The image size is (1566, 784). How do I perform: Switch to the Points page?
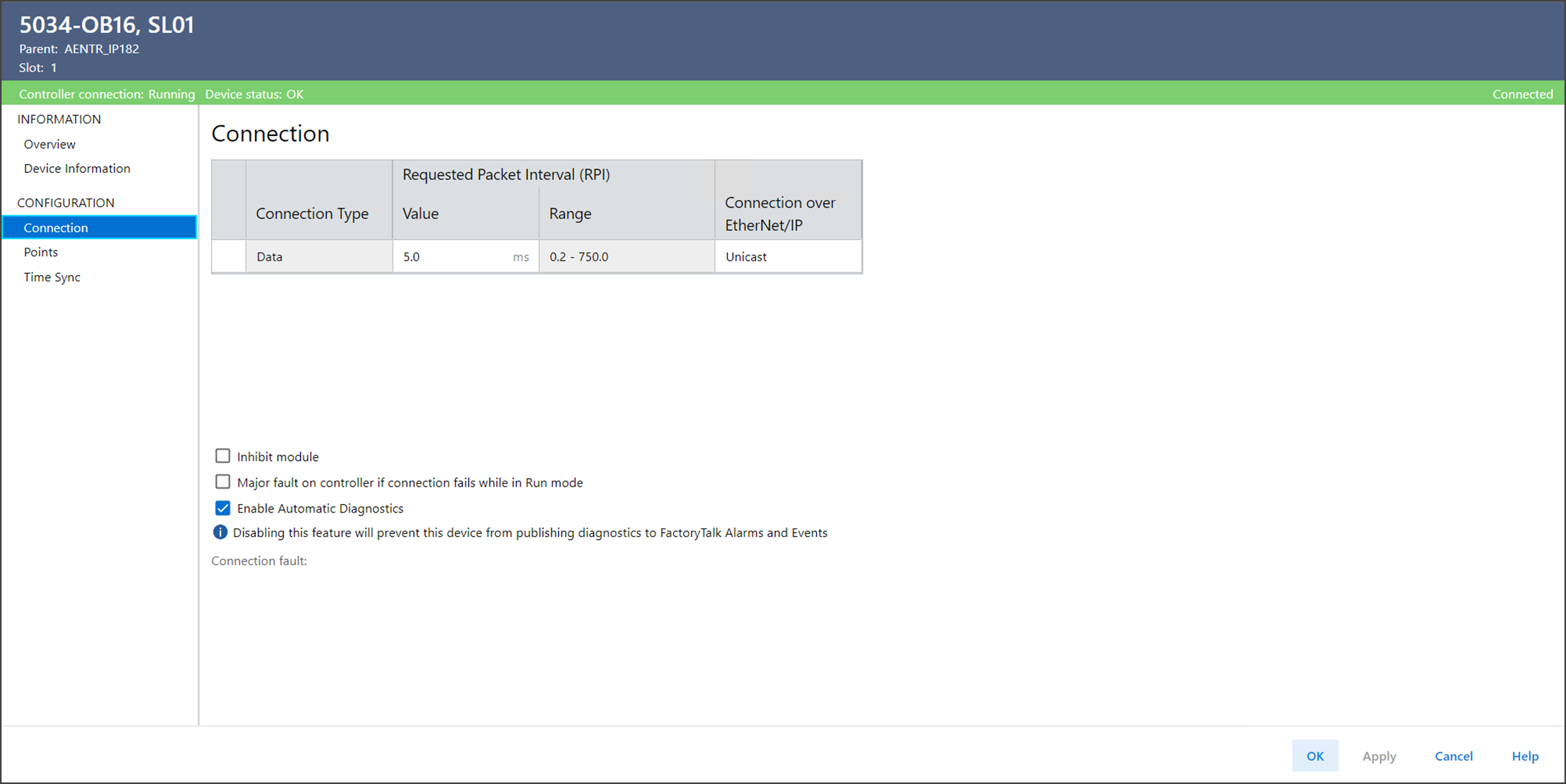point(41,252)
